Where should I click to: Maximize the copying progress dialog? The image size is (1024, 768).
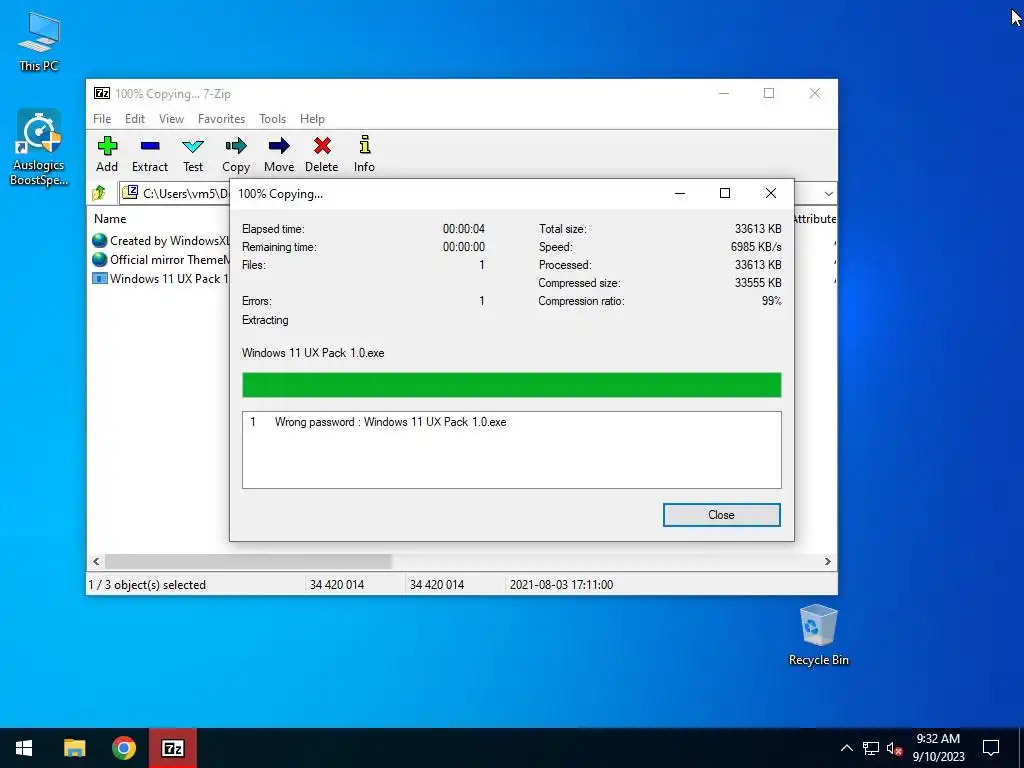pos(725,193)
